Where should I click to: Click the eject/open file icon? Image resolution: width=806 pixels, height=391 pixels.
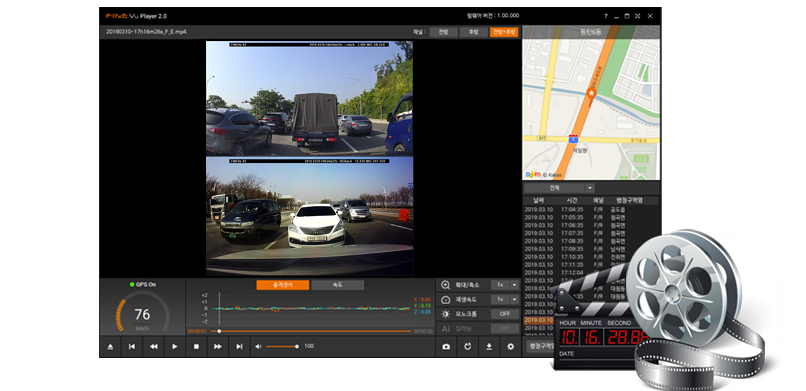tap(110, 347)
